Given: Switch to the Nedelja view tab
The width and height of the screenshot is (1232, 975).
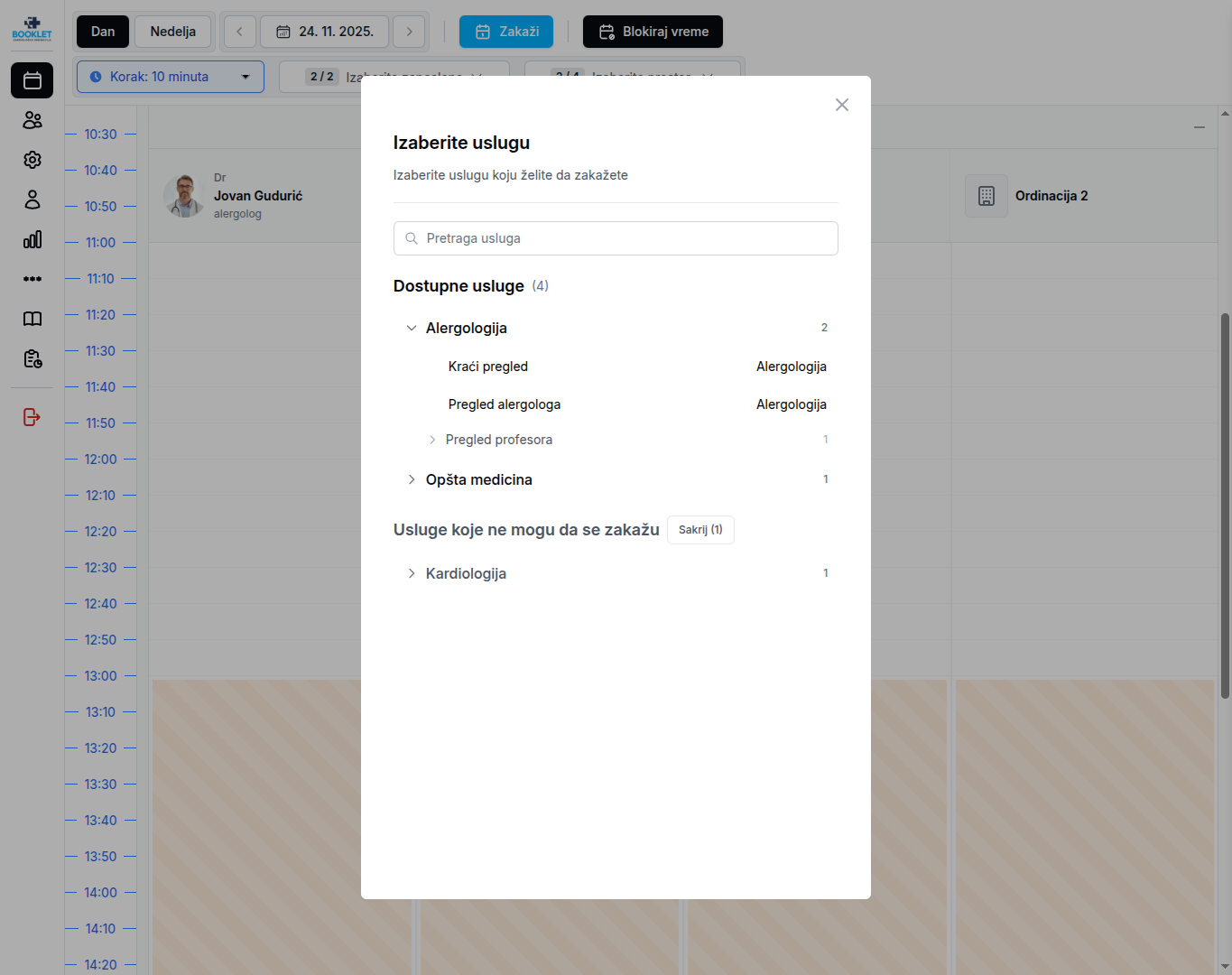Looking at the screenshot, I should tap(172, 32).
